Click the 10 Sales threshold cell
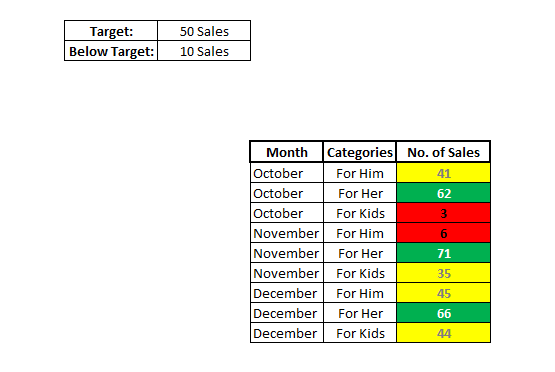 (204, 51)
